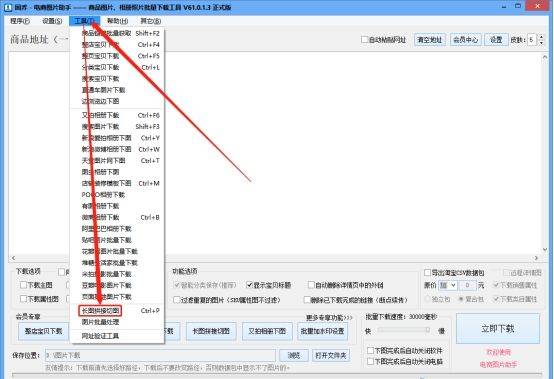
Task: Open 网址验证工具 from Tools menu
Action: (118, 336)
